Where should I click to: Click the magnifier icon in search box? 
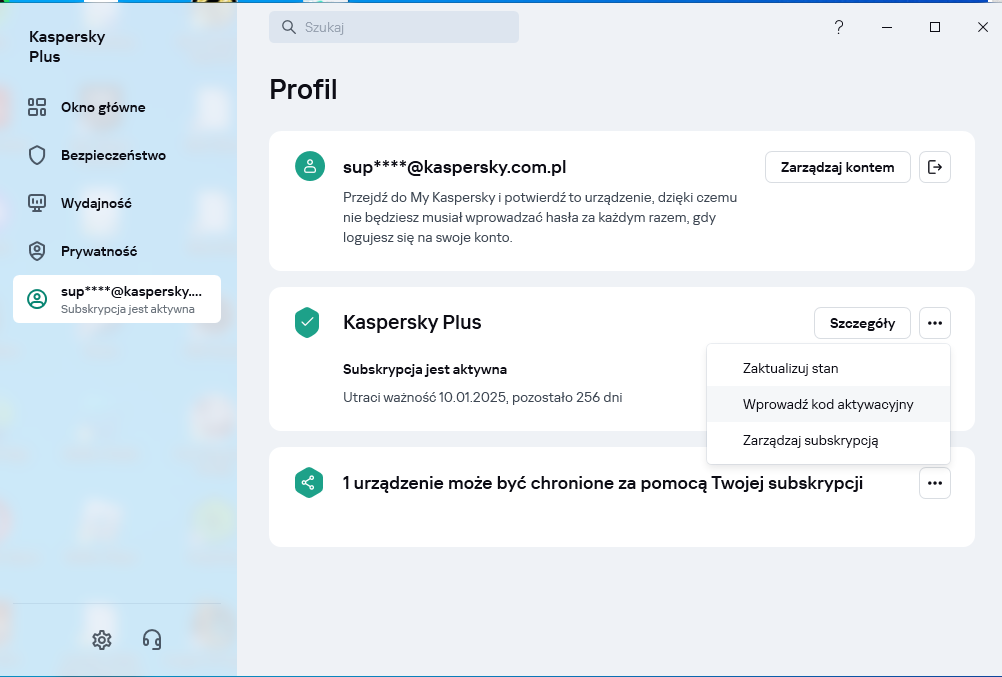coord(289,28)
